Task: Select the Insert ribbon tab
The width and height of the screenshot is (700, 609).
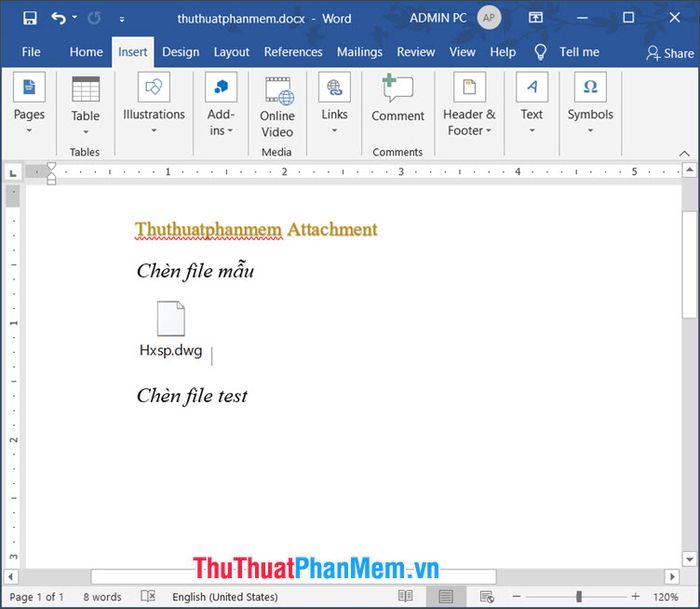Action: pyautogui.click(x=133, y=52)
